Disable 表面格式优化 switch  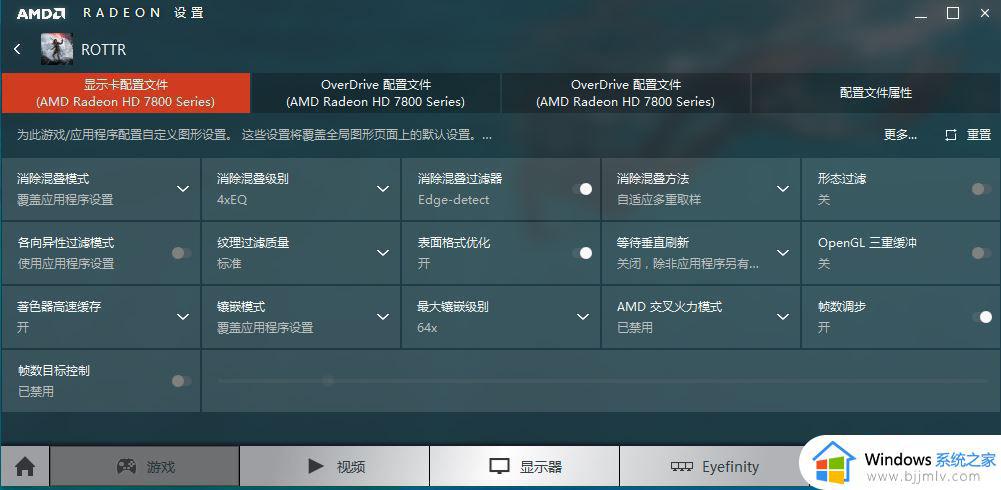(x=582, y=253)
